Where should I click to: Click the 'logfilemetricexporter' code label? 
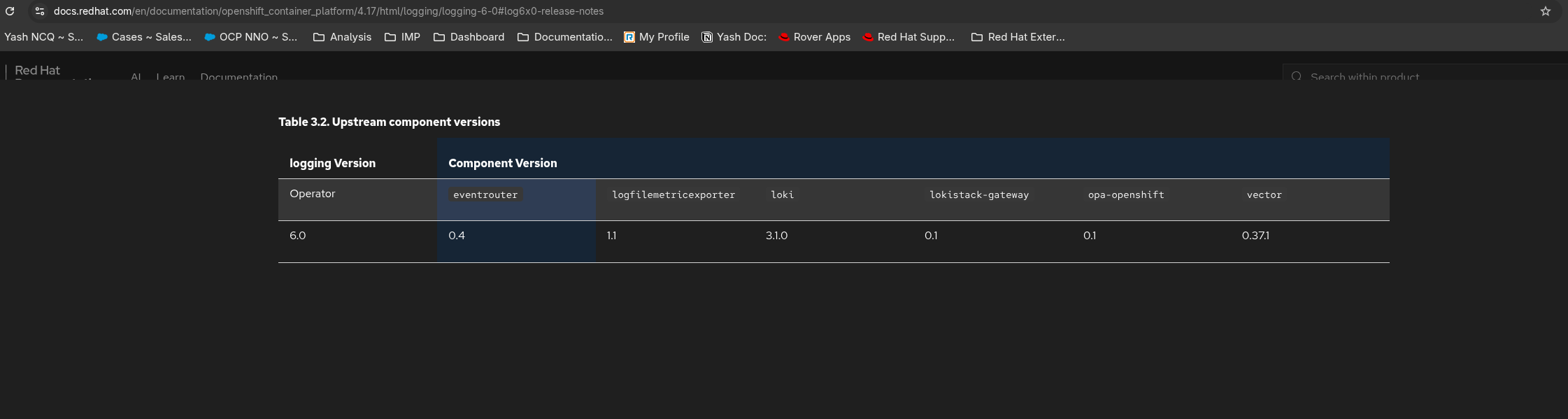click(673, 195)
